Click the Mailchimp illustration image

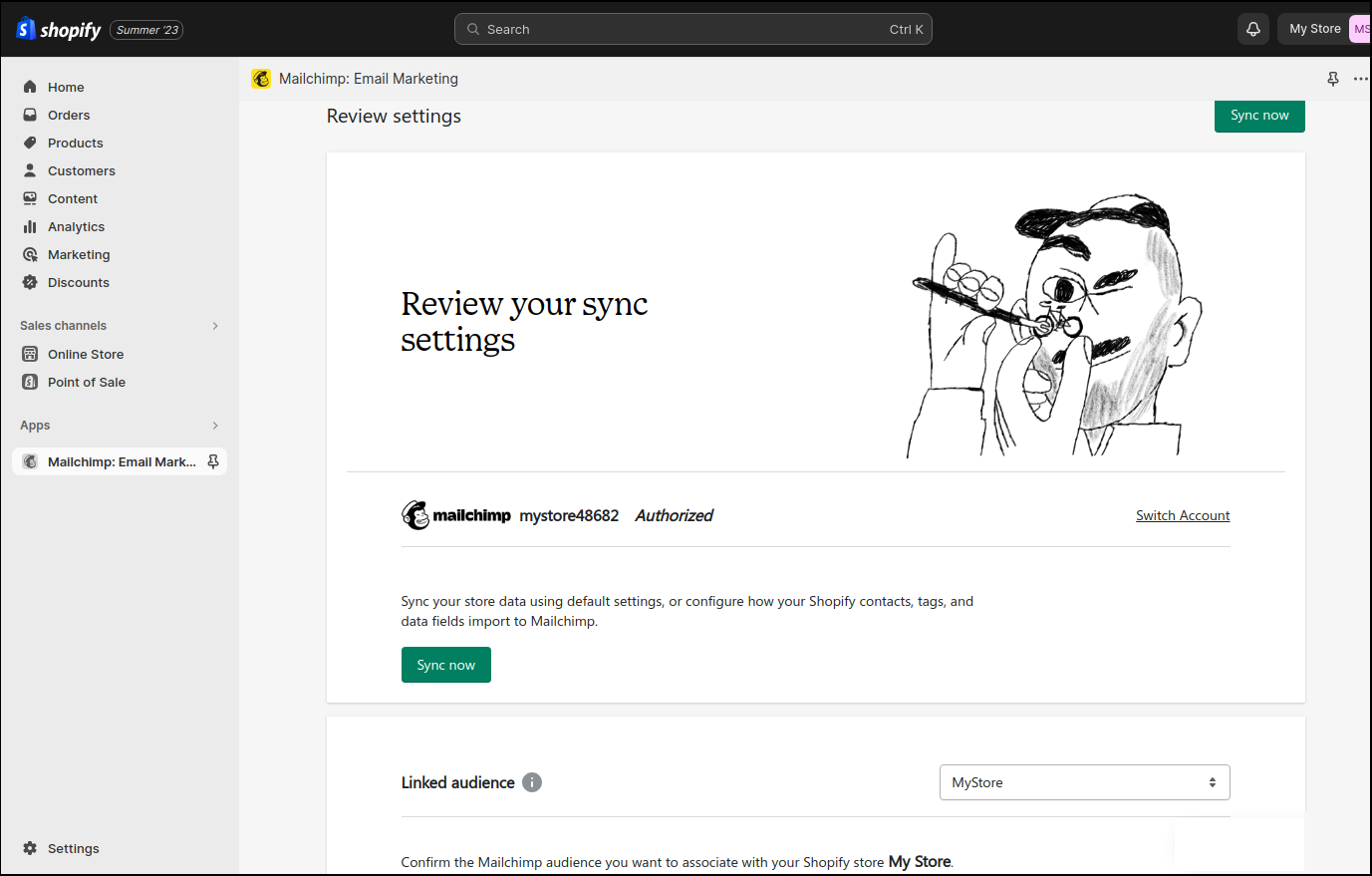pyautogui.click(x=1056, y=325)
